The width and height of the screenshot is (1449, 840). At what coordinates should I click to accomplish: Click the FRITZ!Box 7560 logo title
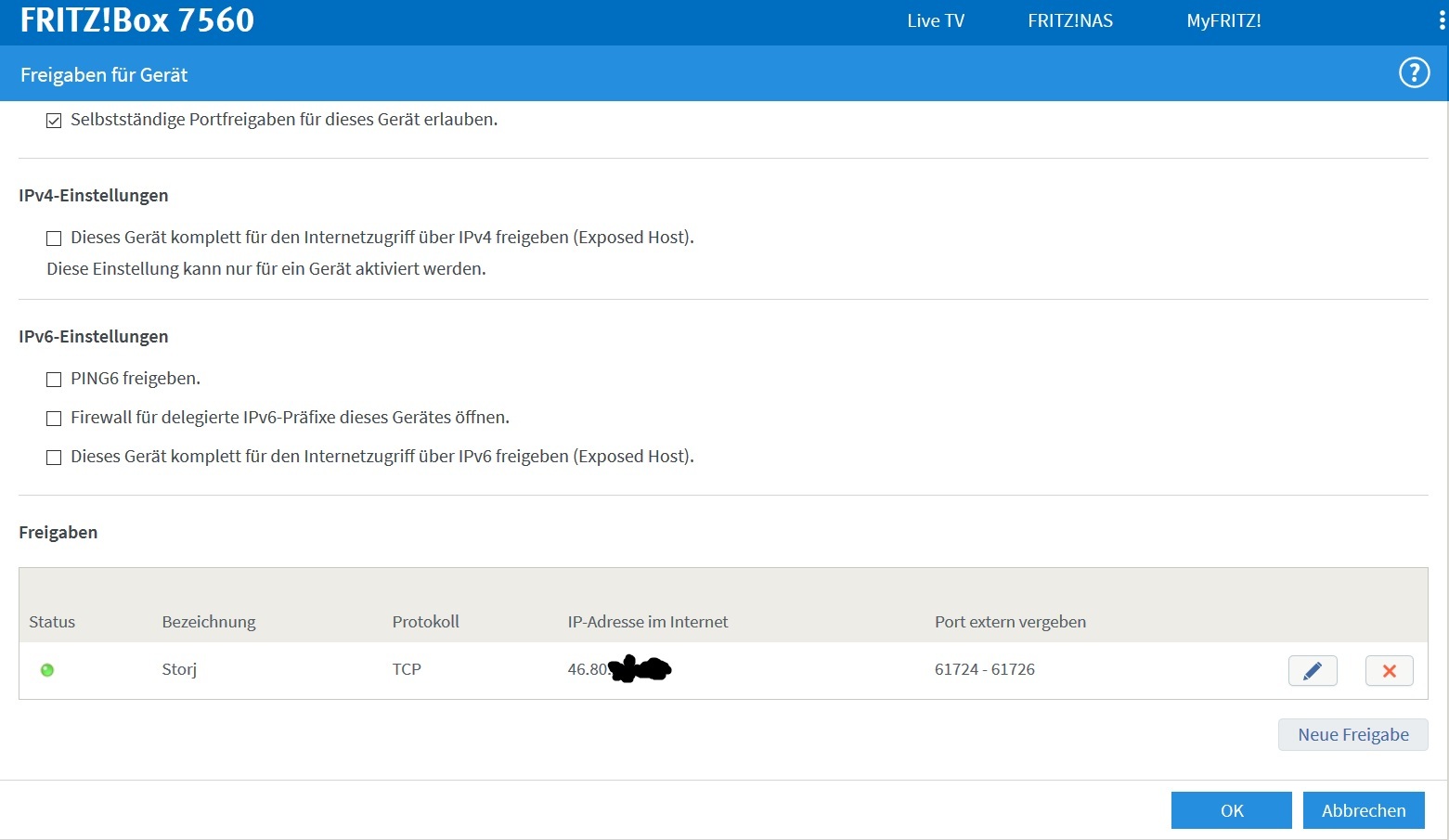click(x=137, y=20)
